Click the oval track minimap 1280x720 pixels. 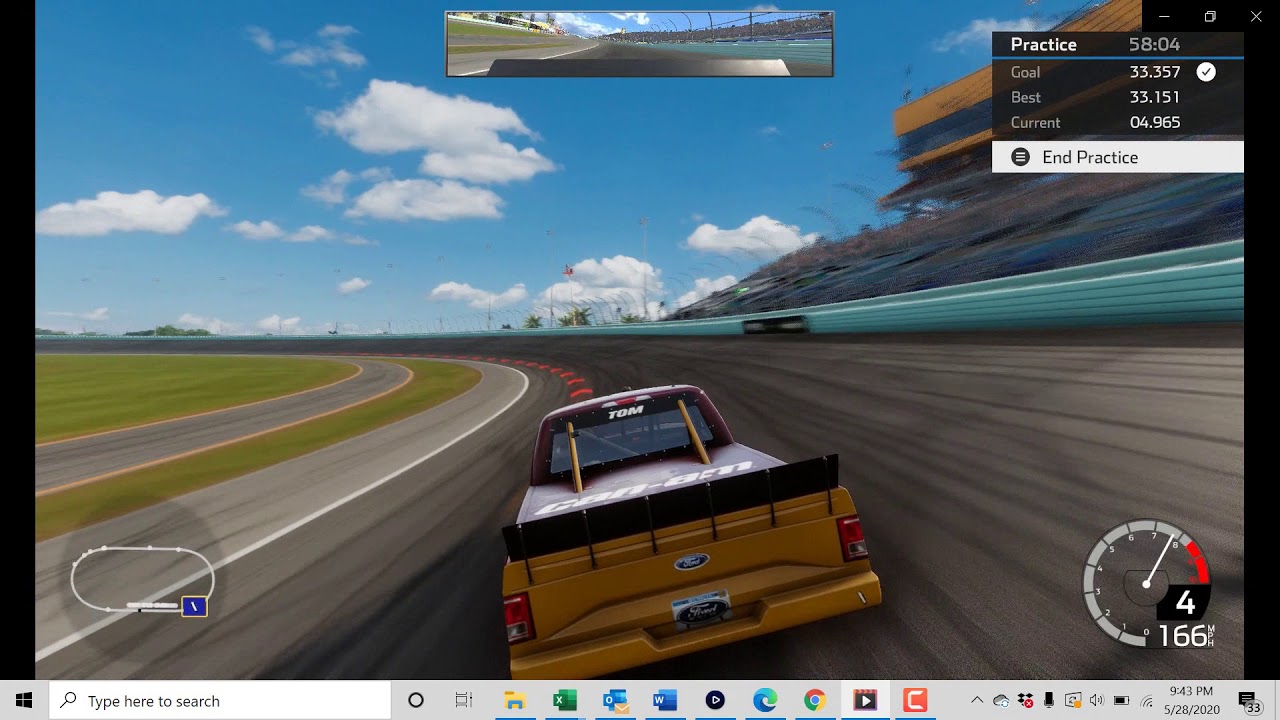pos(142,578)
